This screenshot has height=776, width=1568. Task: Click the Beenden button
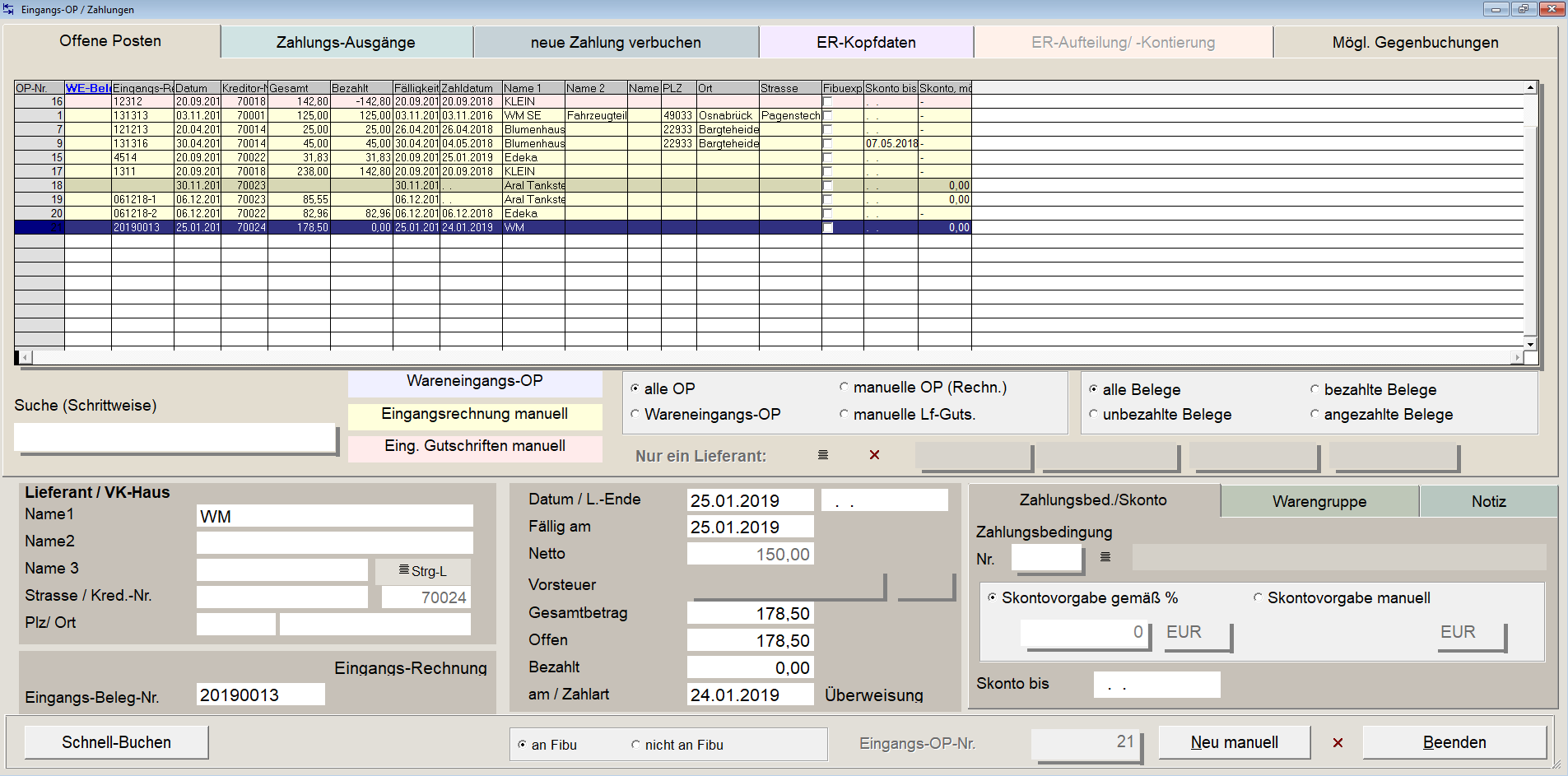point(1454,742)
